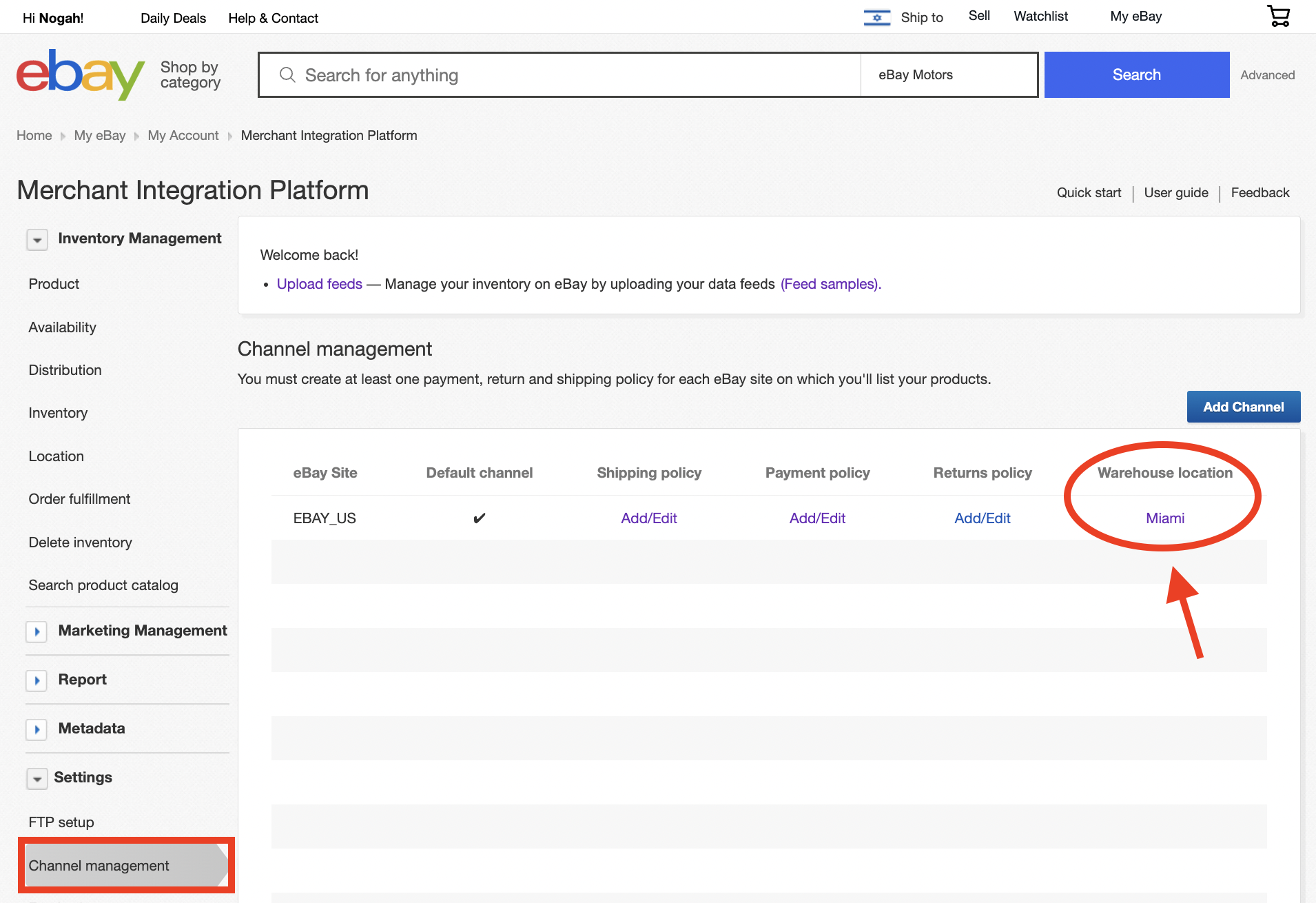The height and width of the screenshot is (903, 1316).
Task: Click the Search for anything field
Action: (559, 74)
